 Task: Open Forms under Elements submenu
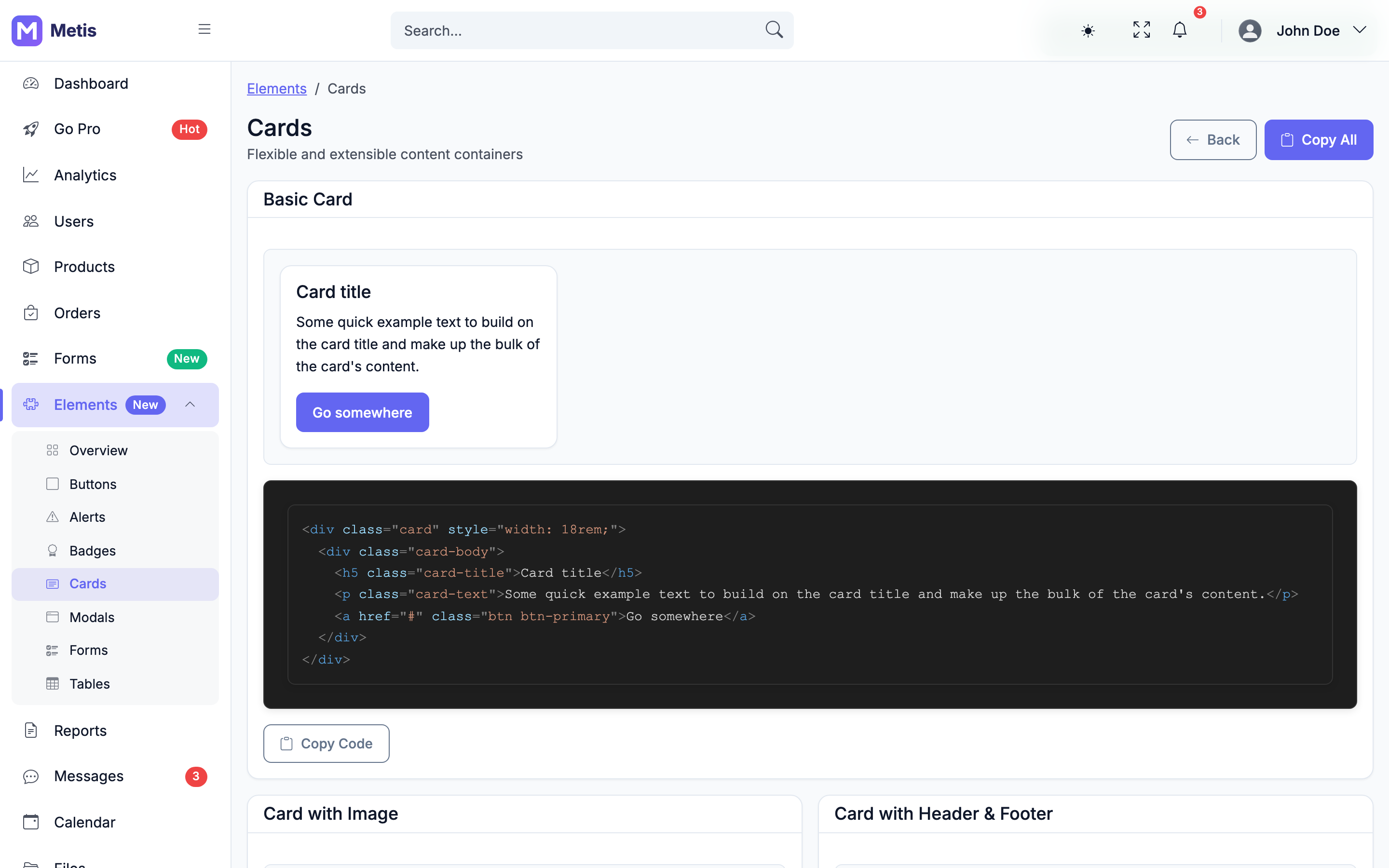[x=115, y=651]
